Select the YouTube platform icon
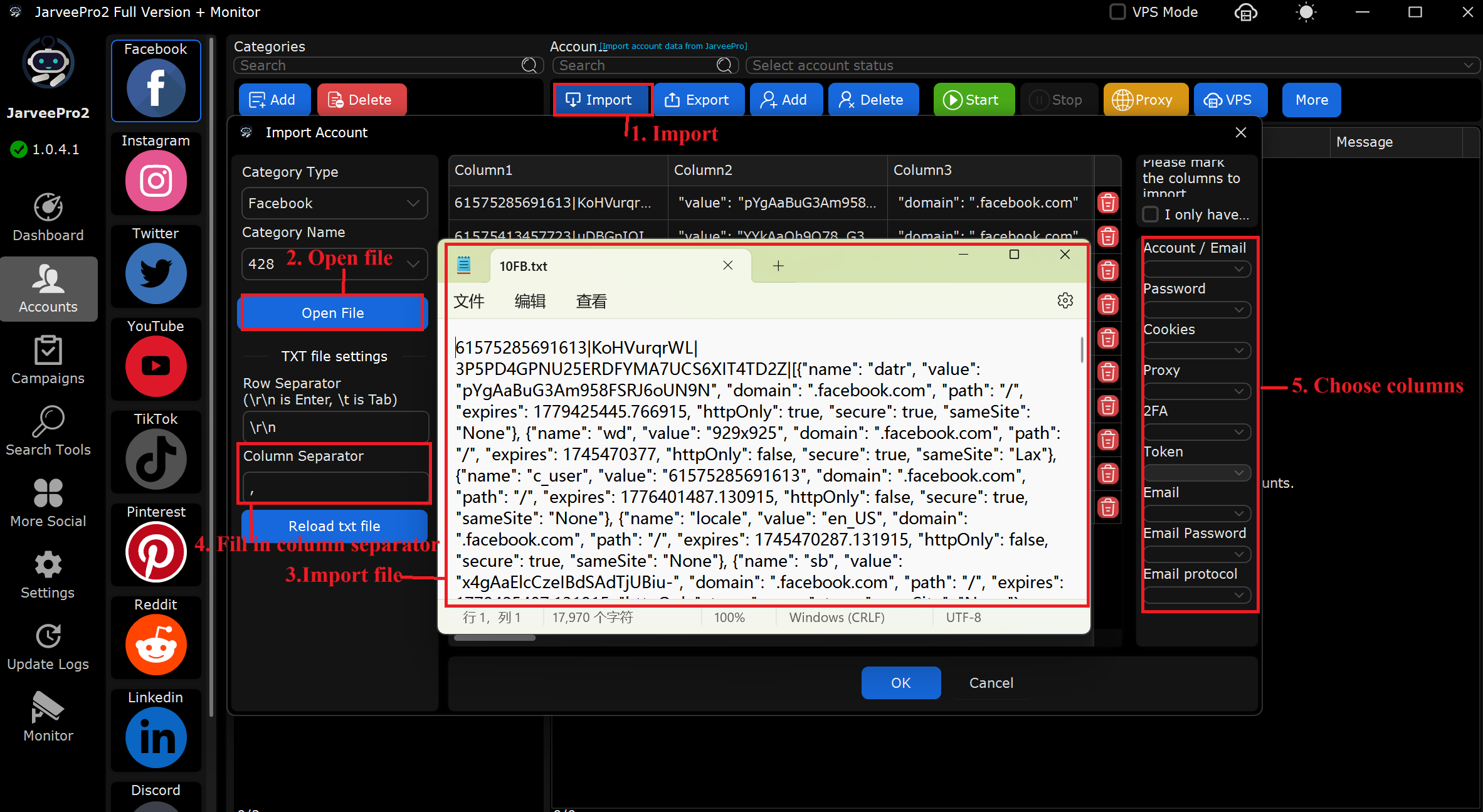Screen dimensions: 1483x812 click(x=156, y=359)
